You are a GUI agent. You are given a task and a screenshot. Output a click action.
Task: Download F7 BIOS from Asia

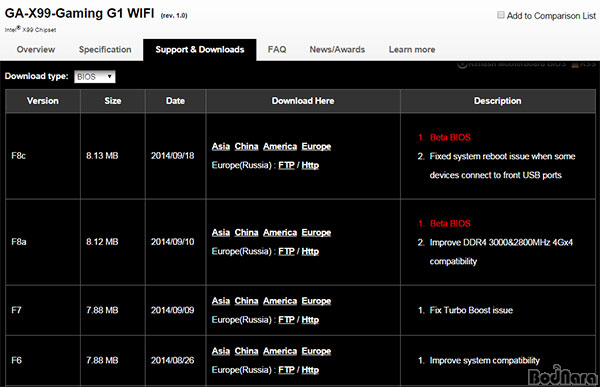(221, 301)
